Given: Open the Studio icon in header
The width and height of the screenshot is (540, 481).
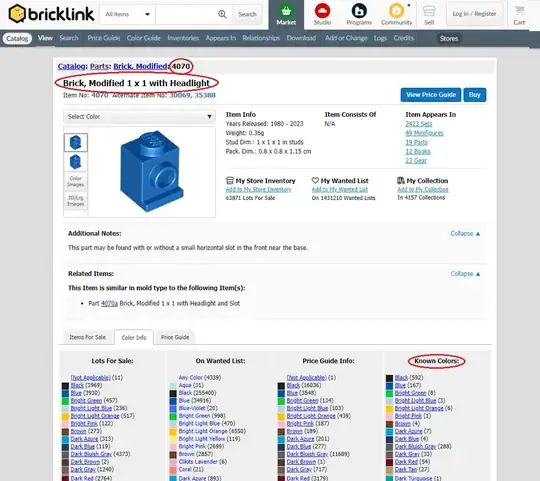Looking at the screenshot, I should pos(322,11).
